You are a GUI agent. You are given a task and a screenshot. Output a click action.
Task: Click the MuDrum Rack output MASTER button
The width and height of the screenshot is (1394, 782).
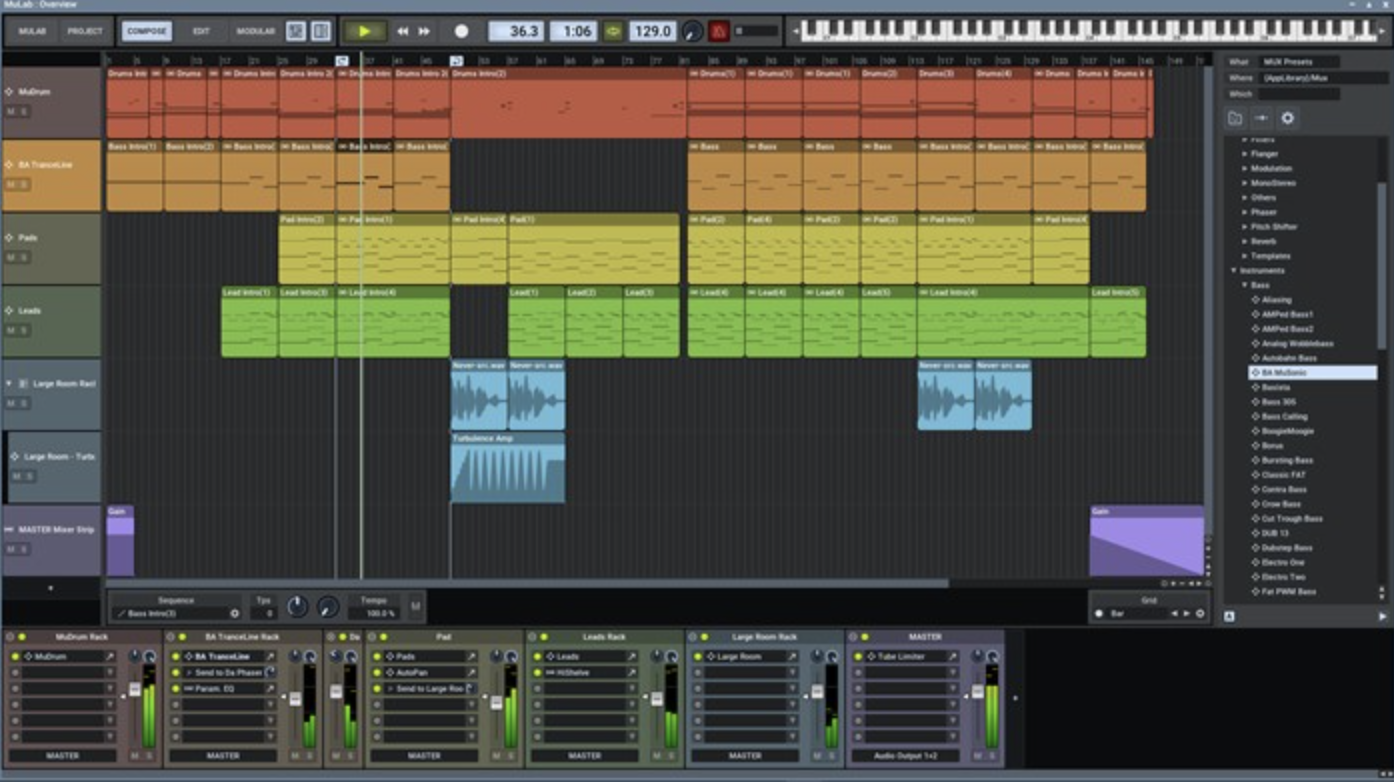click(62, 756)
